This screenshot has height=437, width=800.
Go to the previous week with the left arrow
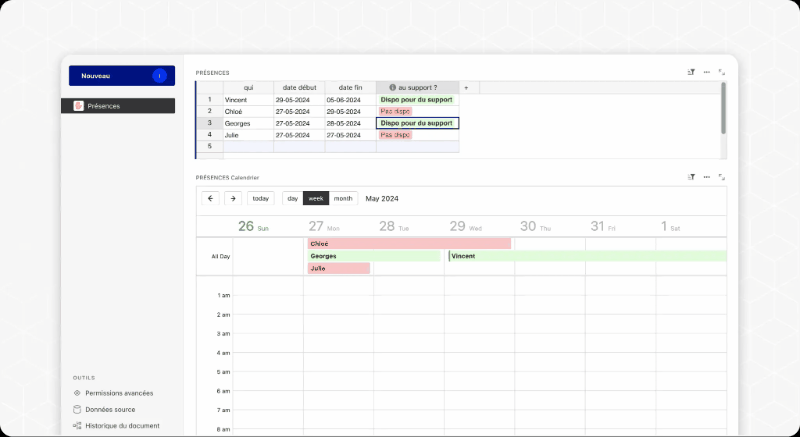coord(210,198)
